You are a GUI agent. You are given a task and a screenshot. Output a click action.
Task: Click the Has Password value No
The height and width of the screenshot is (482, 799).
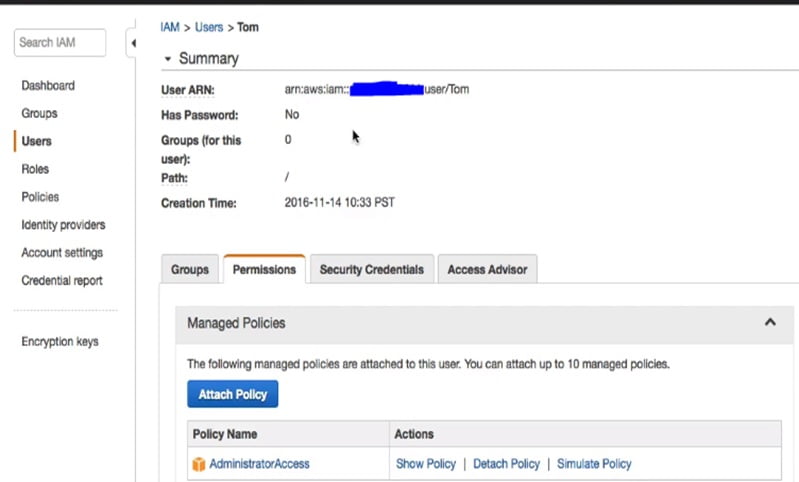(292, 114)
